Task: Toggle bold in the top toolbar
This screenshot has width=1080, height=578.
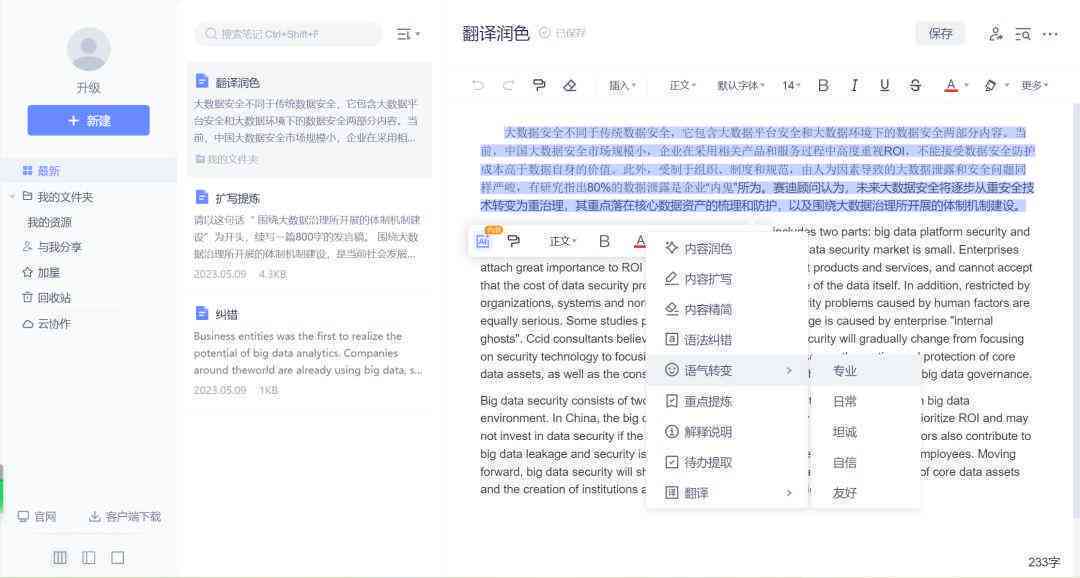Action: (x=823, y=85)
